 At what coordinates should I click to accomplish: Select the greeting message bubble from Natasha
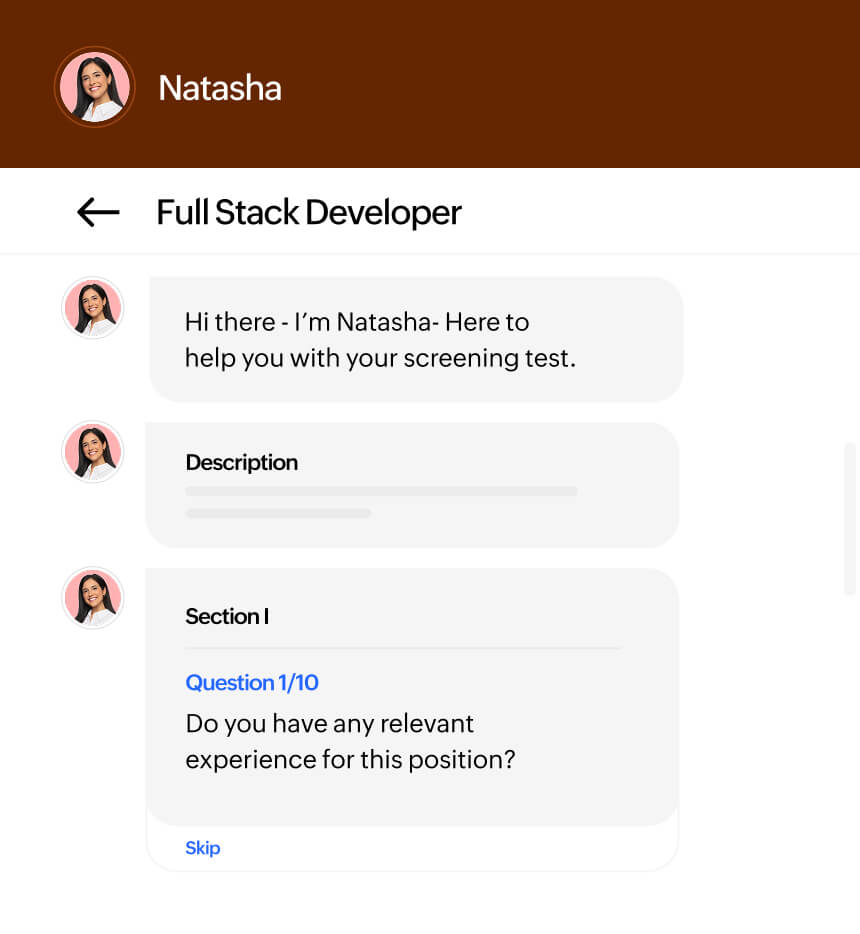(x=415, y=338)
